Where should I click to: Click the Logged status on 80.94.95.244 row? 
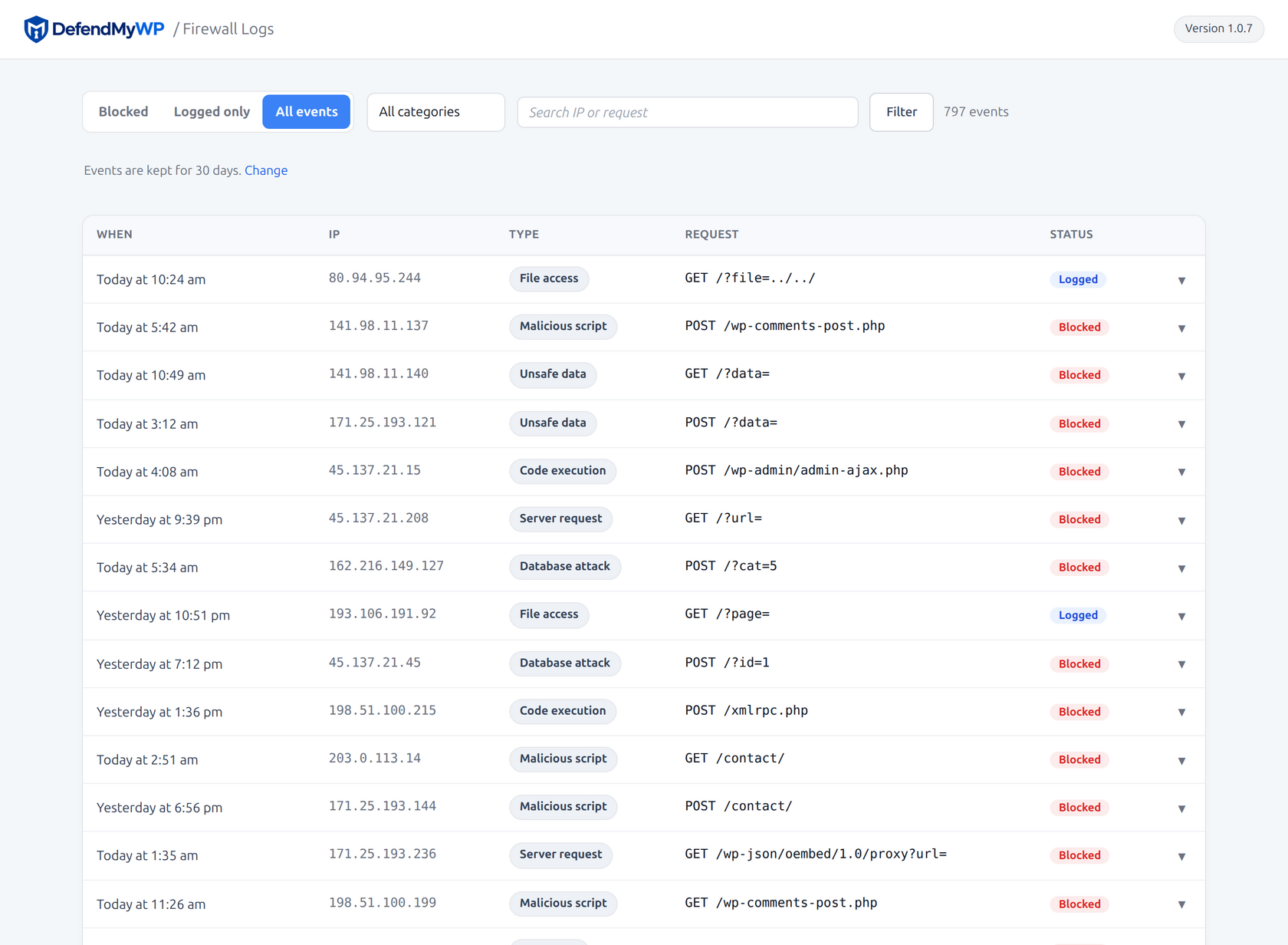coord(1078,279)
